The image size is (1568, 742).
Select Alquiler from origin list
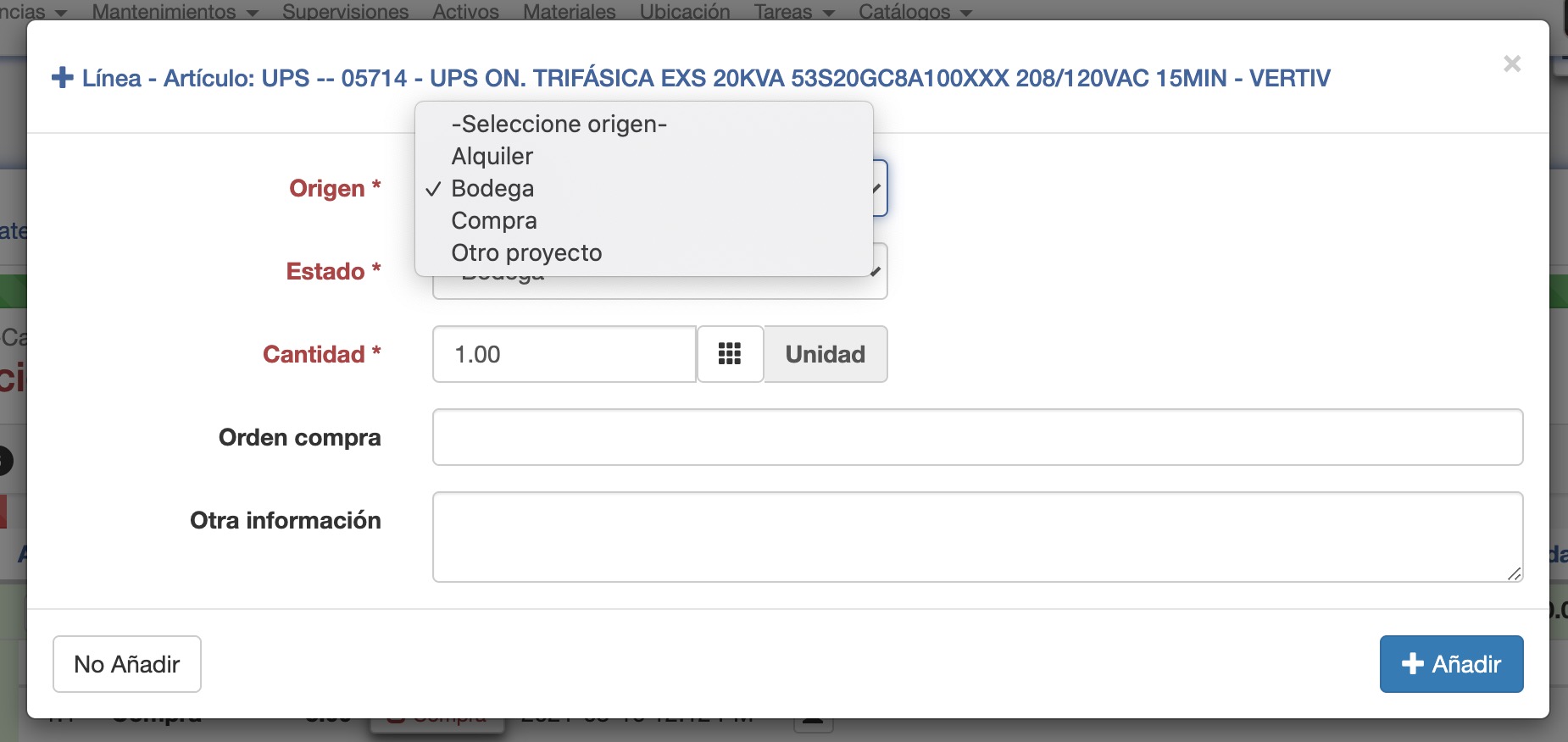[492, 157]
